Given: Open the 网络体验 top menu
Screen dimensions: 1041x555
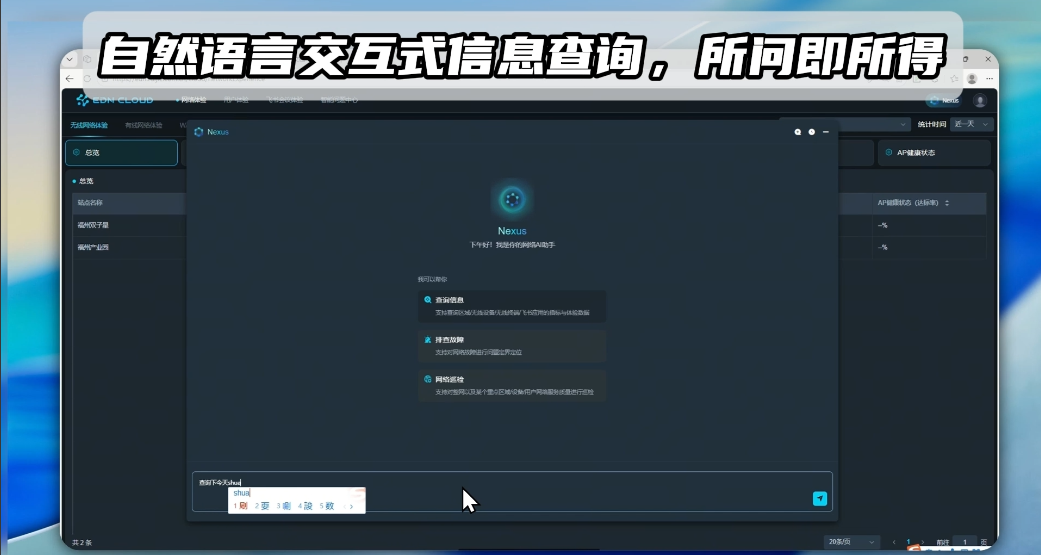Looking at the screenshot, I should coord(193,100).
